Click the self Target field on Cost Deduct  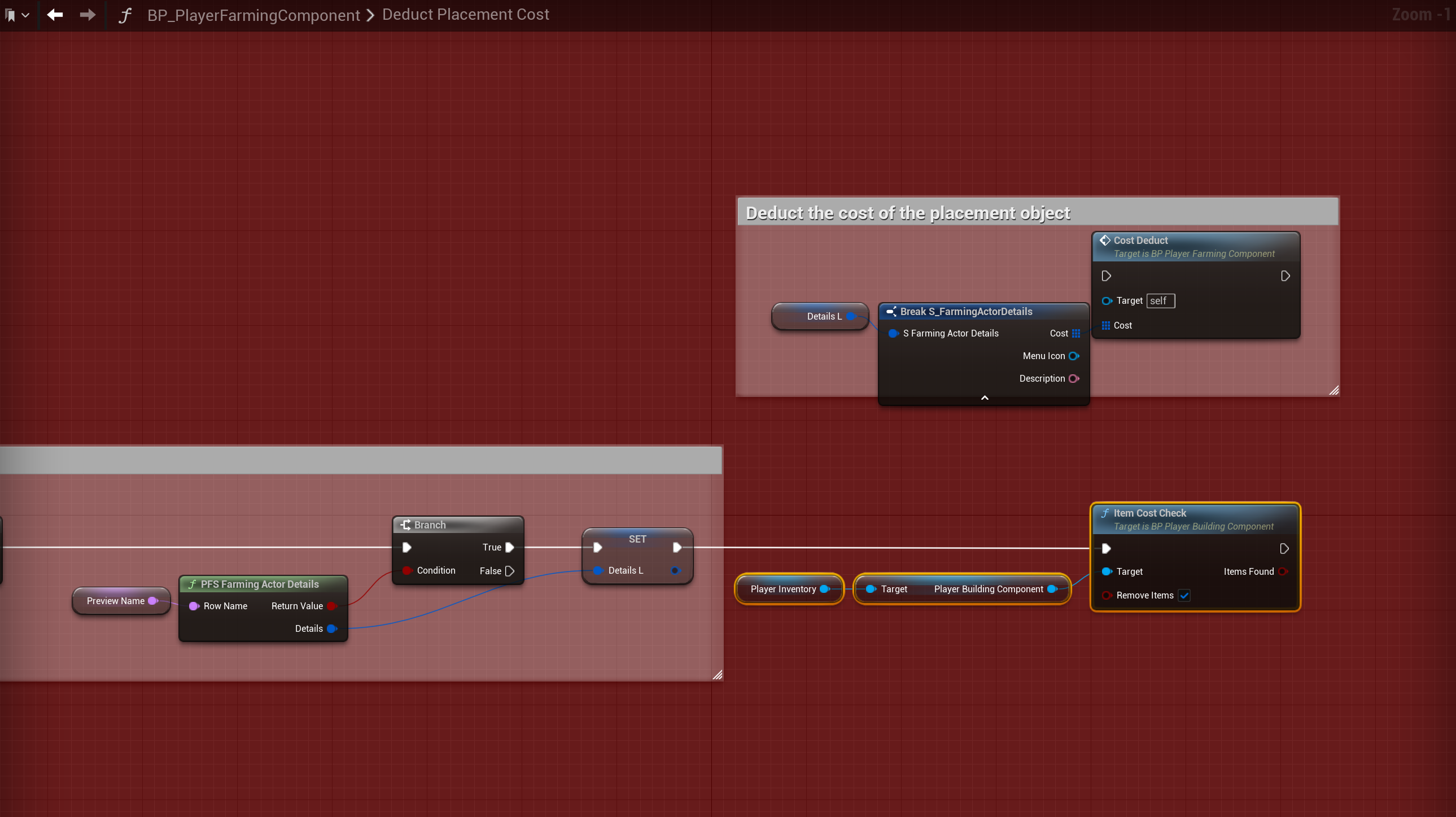click(x=1160, y=301)
